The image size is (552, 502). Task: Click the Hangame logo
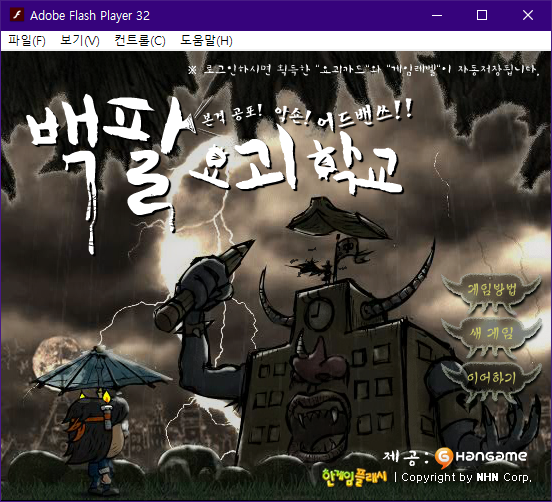coord(481,457)
